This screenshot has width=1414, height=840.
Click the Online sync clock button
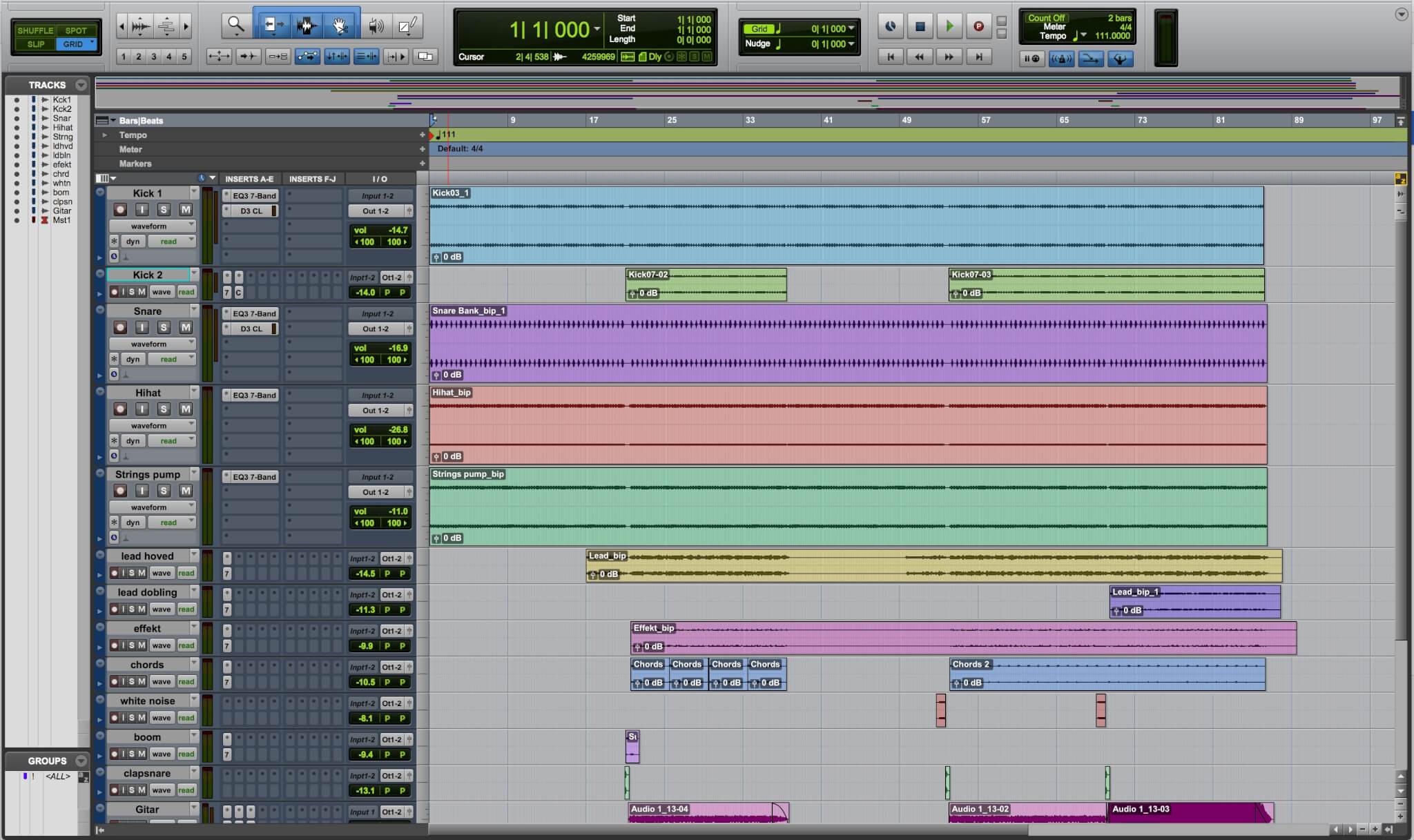pyautogui.click(x=891, y=26)
